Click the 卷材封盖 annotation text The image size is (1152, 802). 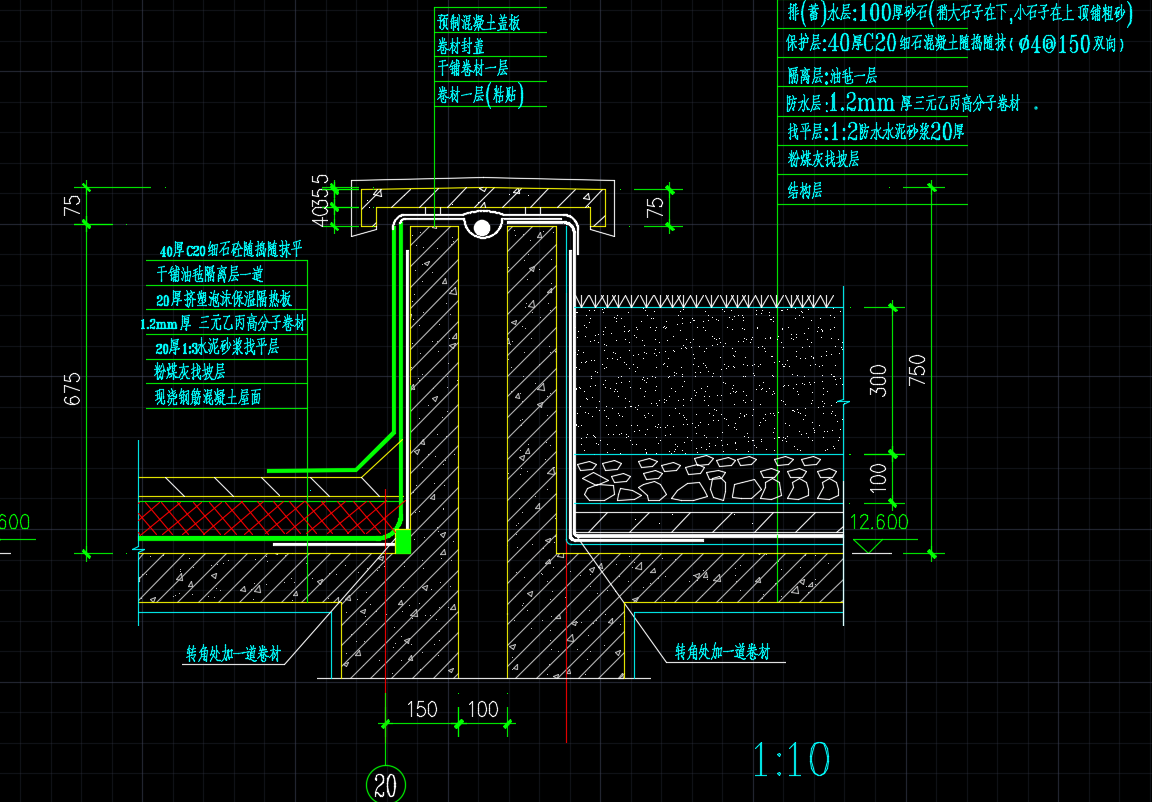pos(460,45)
